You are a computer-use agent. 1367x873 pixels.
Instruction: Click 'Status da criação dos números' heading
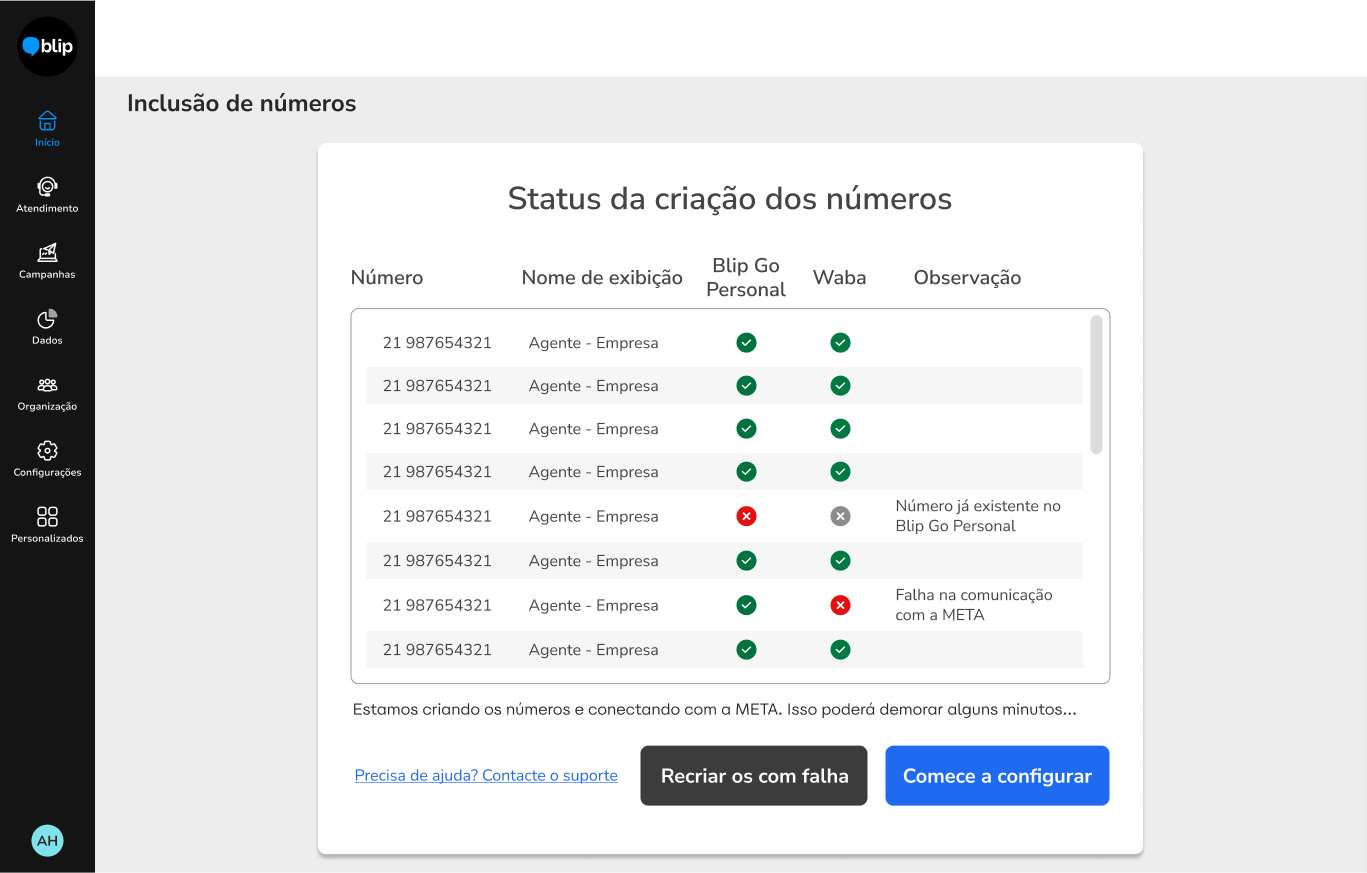click(x=730, y=198)
